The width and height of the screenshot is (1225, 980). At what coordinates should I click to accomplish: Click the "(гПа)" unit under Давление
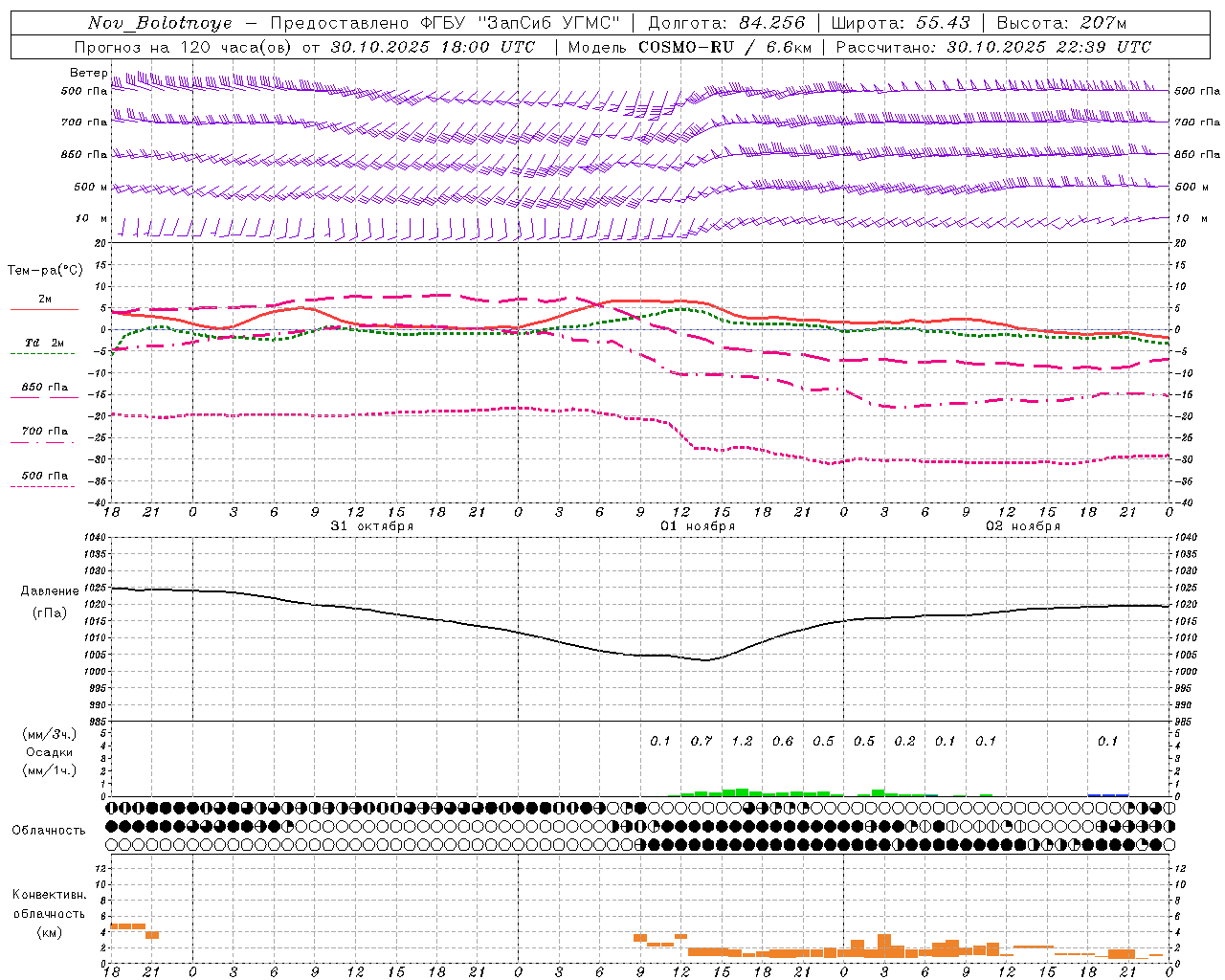coord(50,612)
